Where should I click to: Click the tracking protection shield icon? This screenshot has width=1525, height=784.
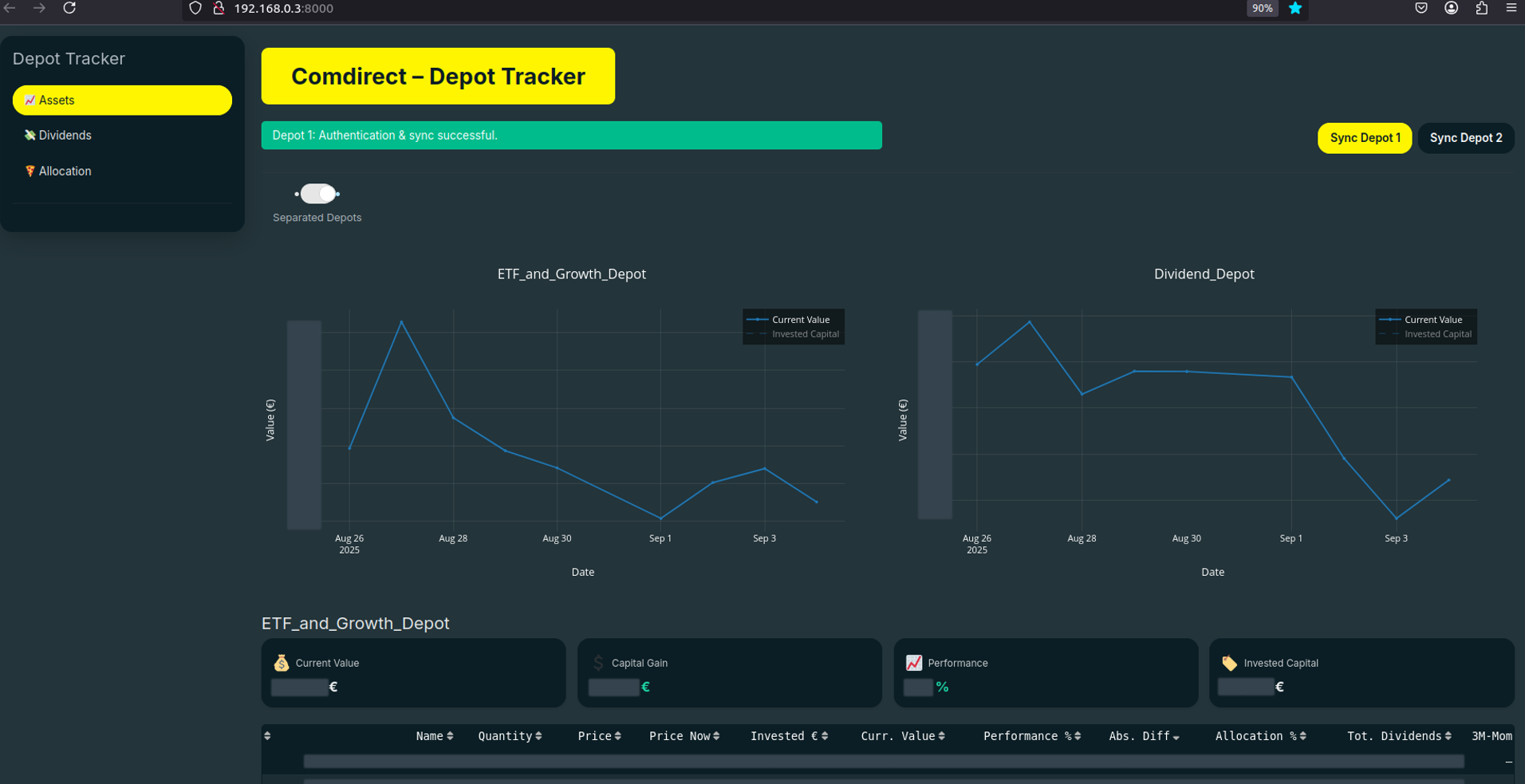pyautogui.click(x=195, y=8)
